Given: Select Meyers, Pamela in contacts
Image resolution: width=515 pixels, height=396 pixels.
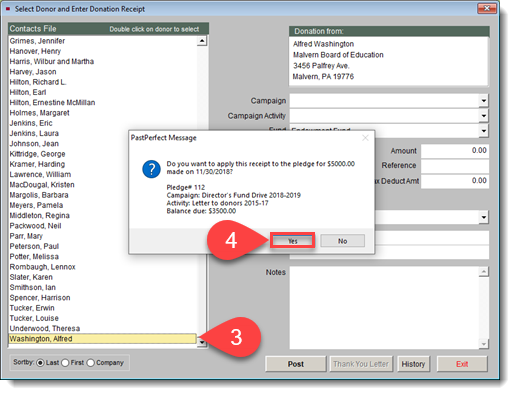Looking at the screenshot, I should coord(36,205).
